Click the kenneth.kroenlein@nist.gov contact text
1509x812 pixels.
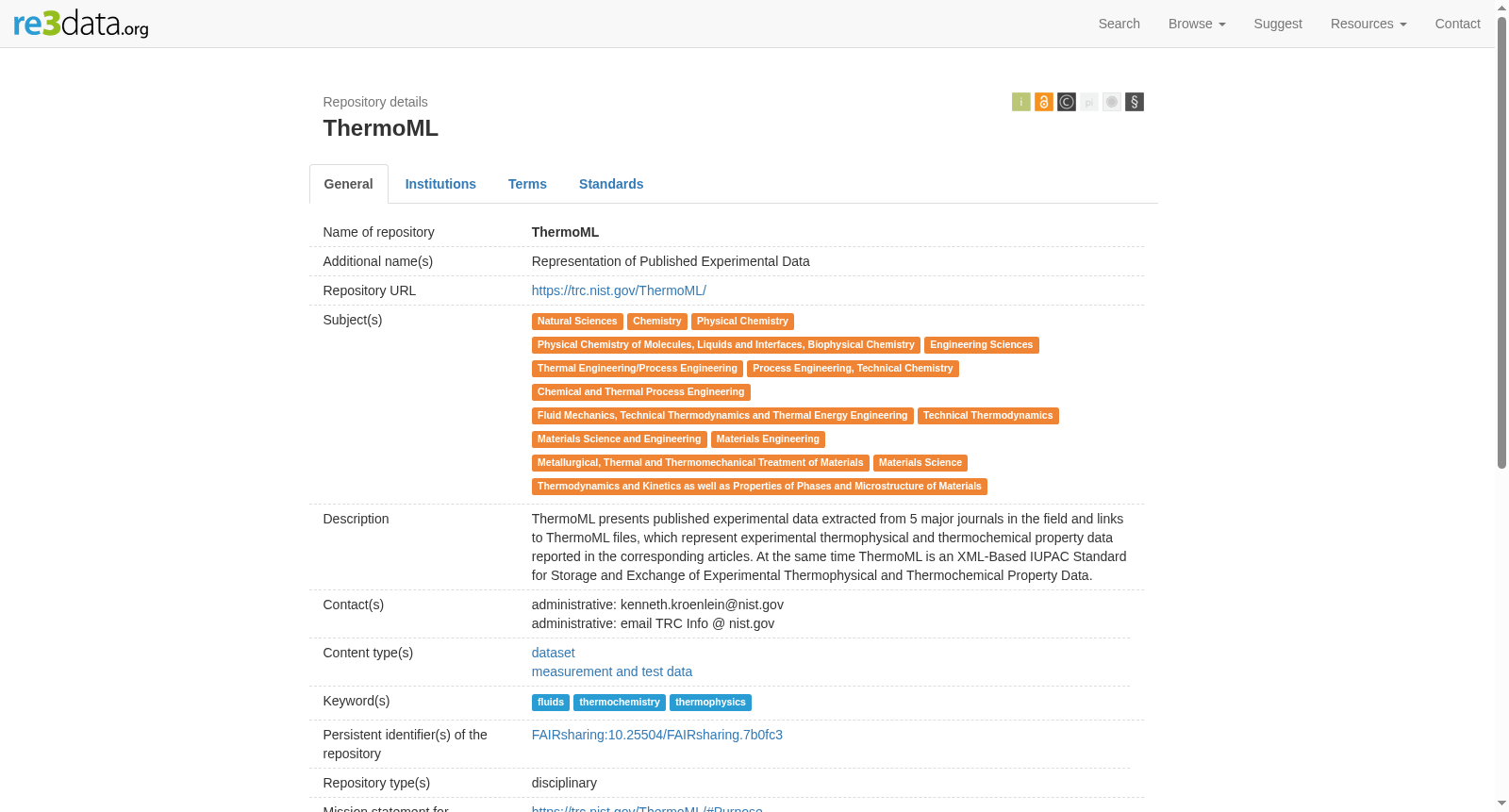pyautogui.click(x=702, y=605)
